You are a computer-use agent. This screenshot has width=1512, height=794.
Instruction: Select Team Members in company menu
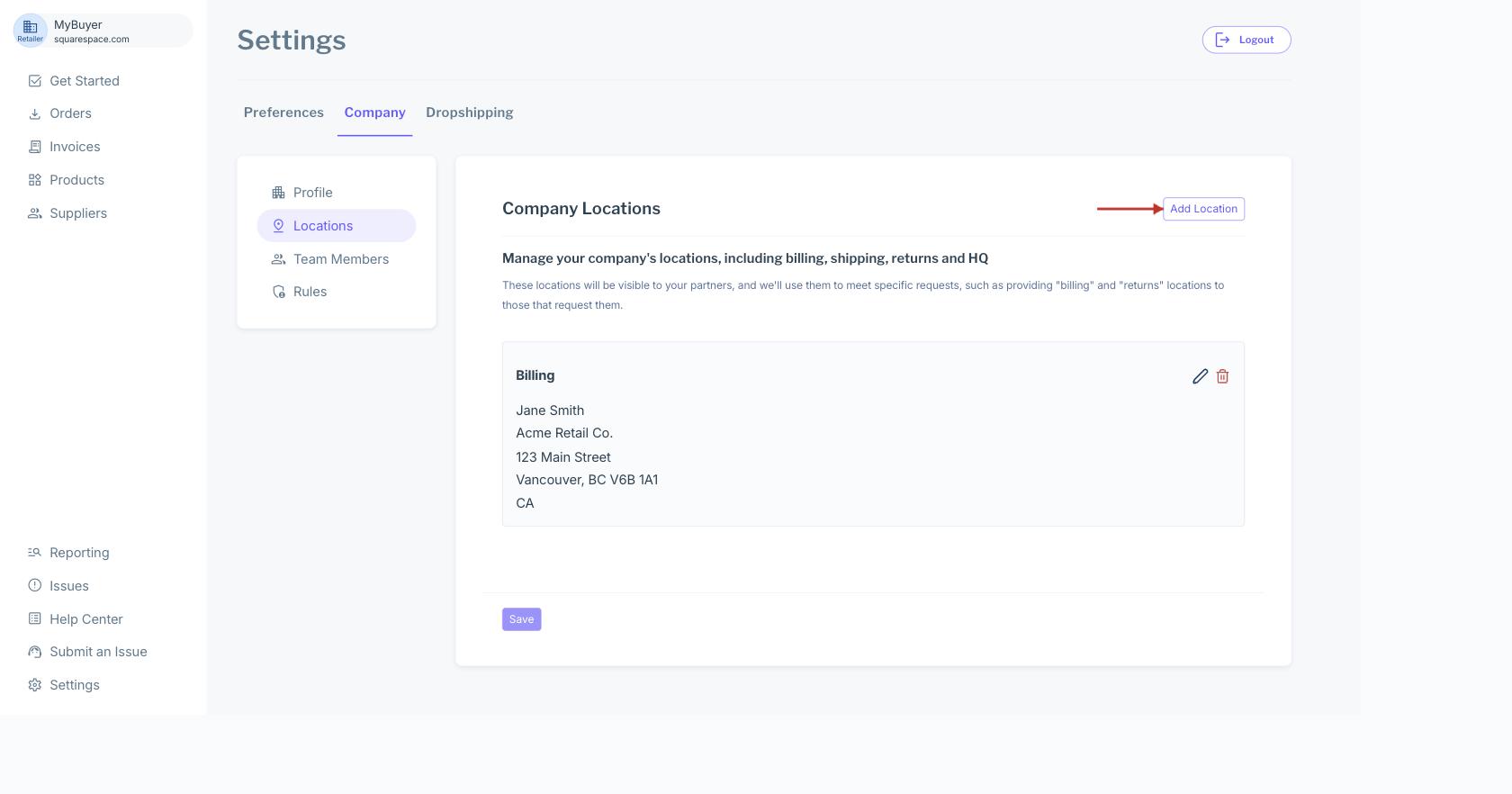point(340,259)
